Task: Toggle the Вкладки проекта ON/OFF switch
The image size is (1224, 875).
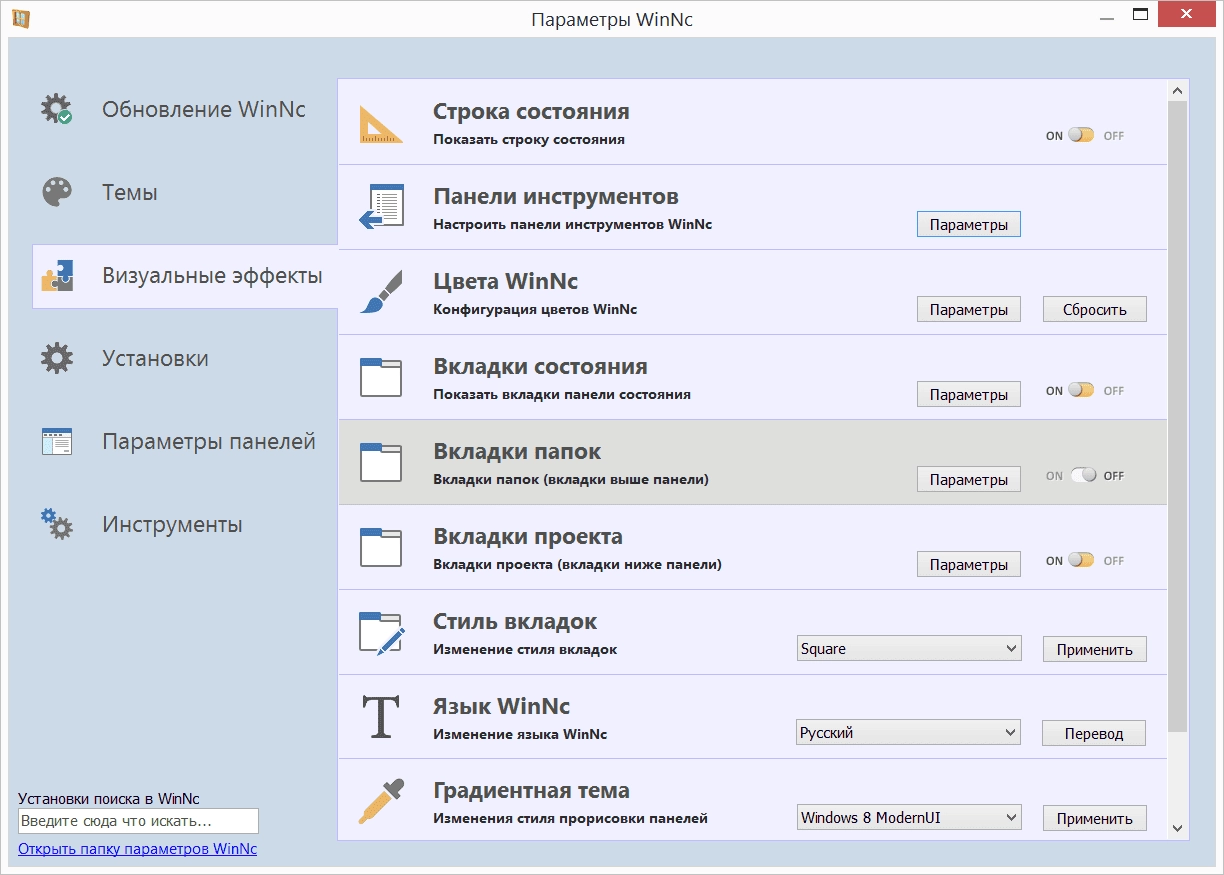Action: pyautogui.click(x=1081, y=560)
